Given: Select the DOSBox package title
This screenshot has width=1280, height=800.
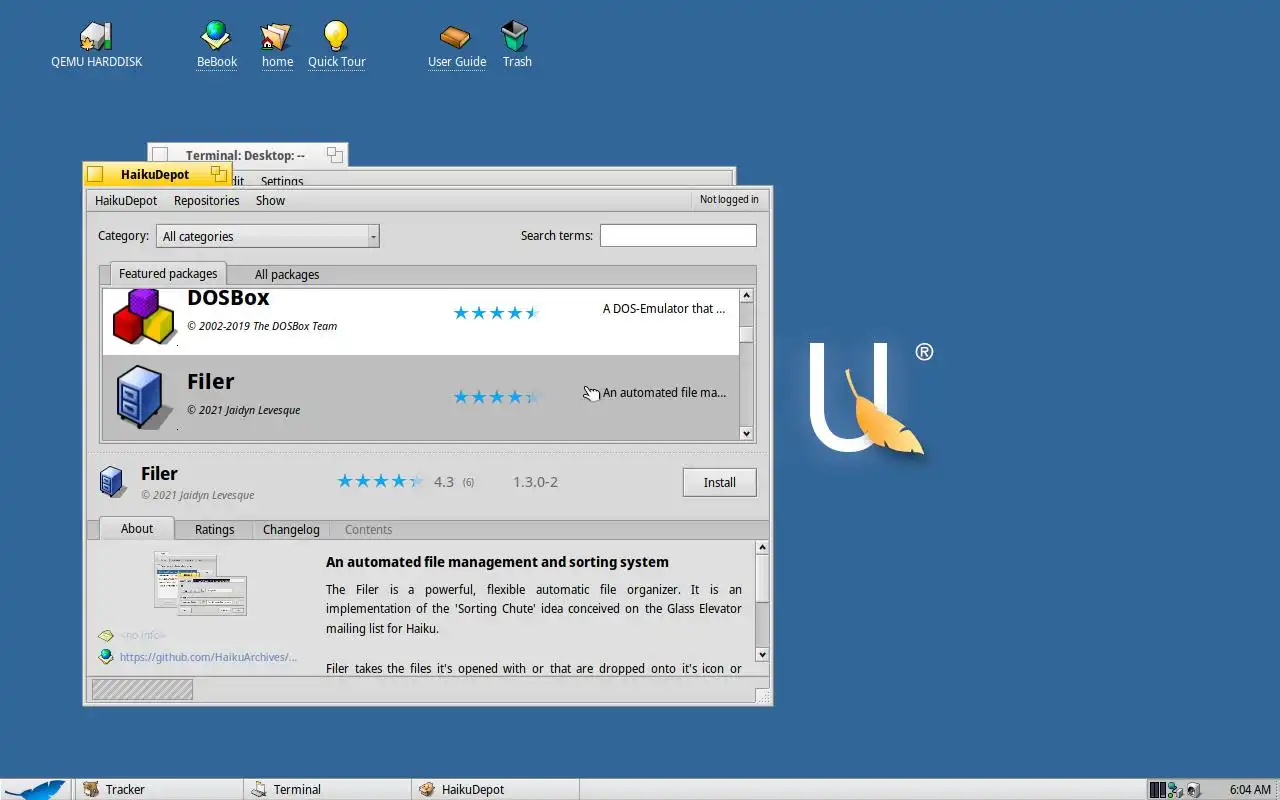Looking at the screenshot, I should pyautogui.click(x=228, y=297).
